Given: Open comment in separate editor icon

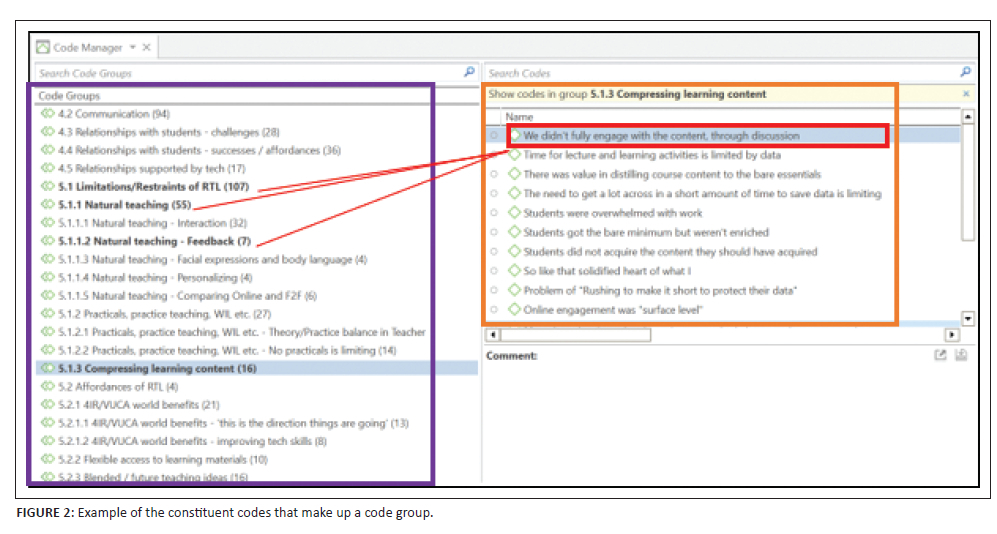Looking at the screenshot, I should (940, 356).
